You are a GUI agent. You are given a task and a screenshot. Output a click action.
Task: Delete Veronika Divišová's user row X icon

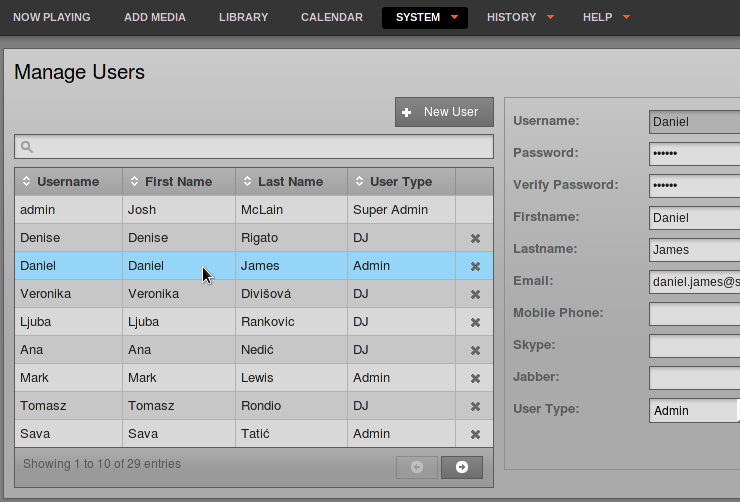point(475,294)
